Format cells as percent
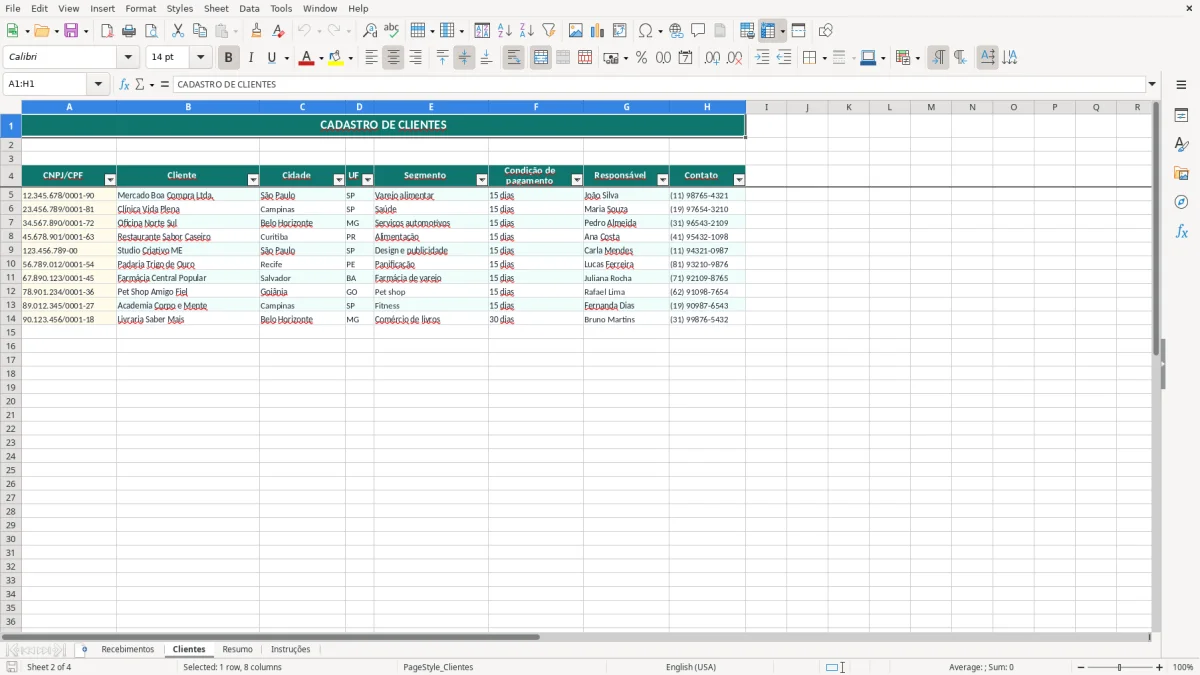The image size is (1200, 675). click(x=642, y=58)
